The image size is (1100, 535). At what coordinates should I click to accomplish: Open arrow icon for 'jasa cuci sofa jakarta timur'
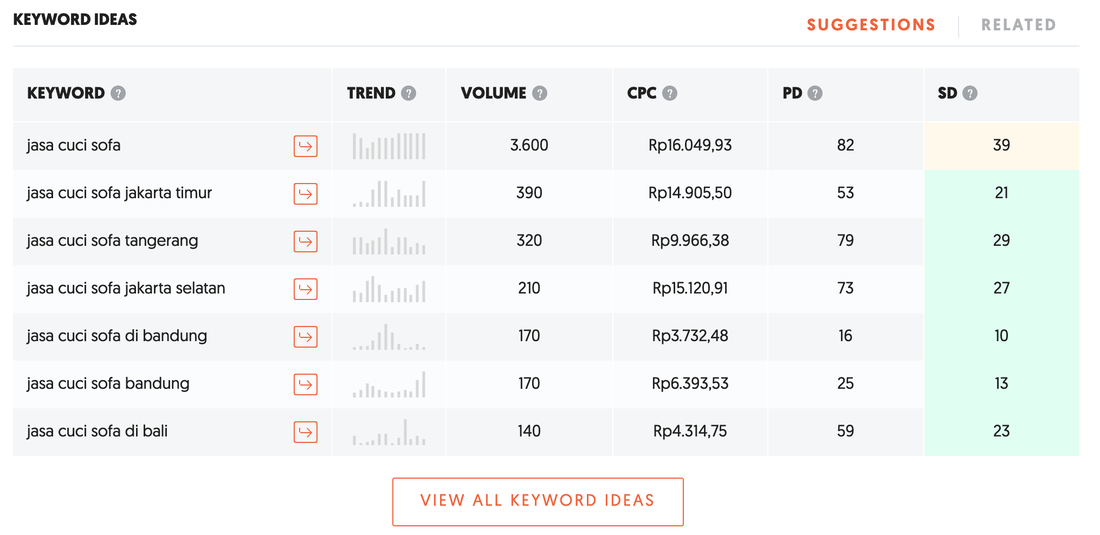pos(305,193)
